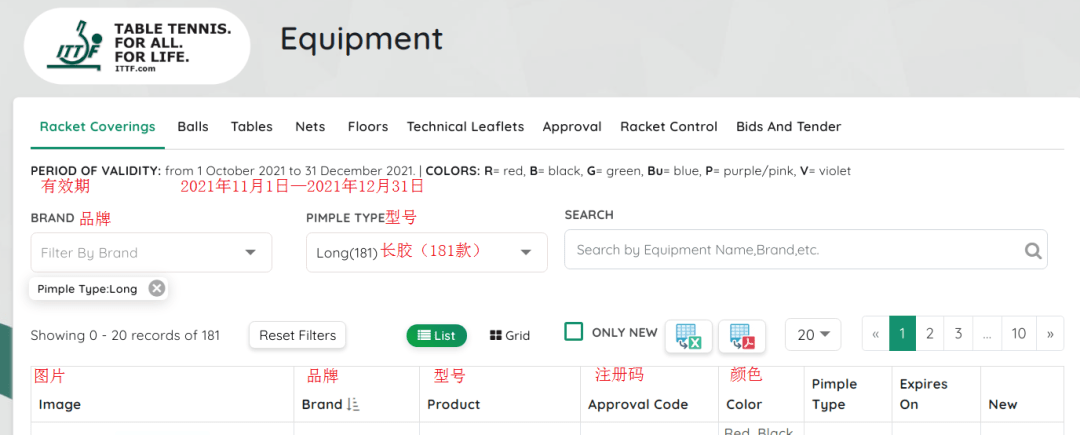This screenshot has height=435, width=1080.
Task: Go to page 10
Action: pos(1018,334)
